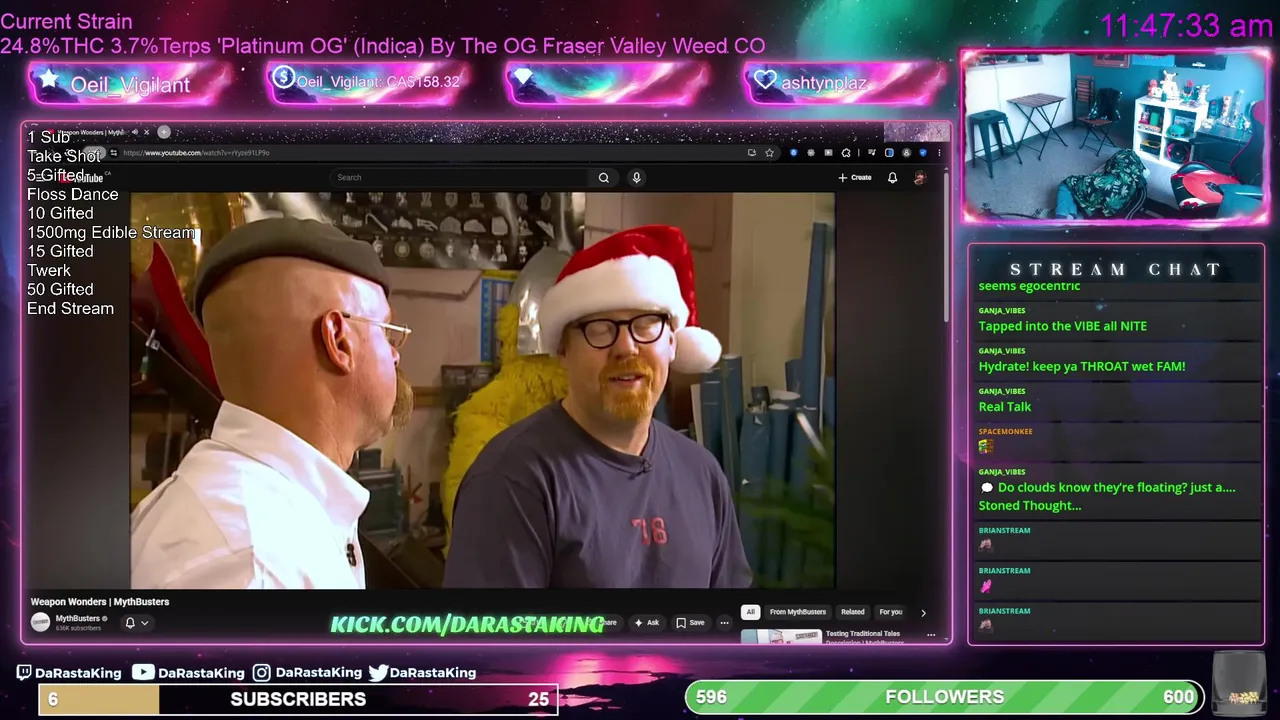This screenshot has height=720, width=1280.
Task: Open the YouTube Create menu
Action: pos(855,177)
